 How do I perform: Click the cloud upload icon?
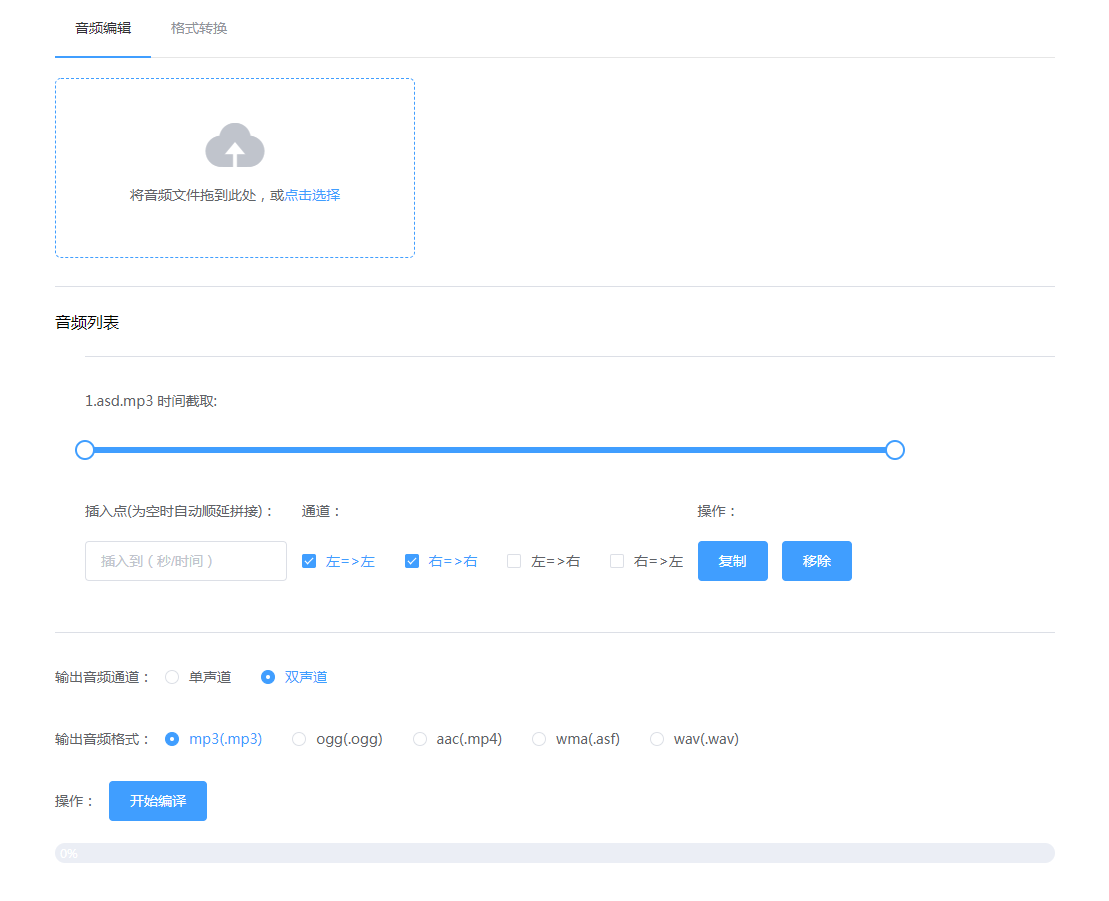pos(234,144)
